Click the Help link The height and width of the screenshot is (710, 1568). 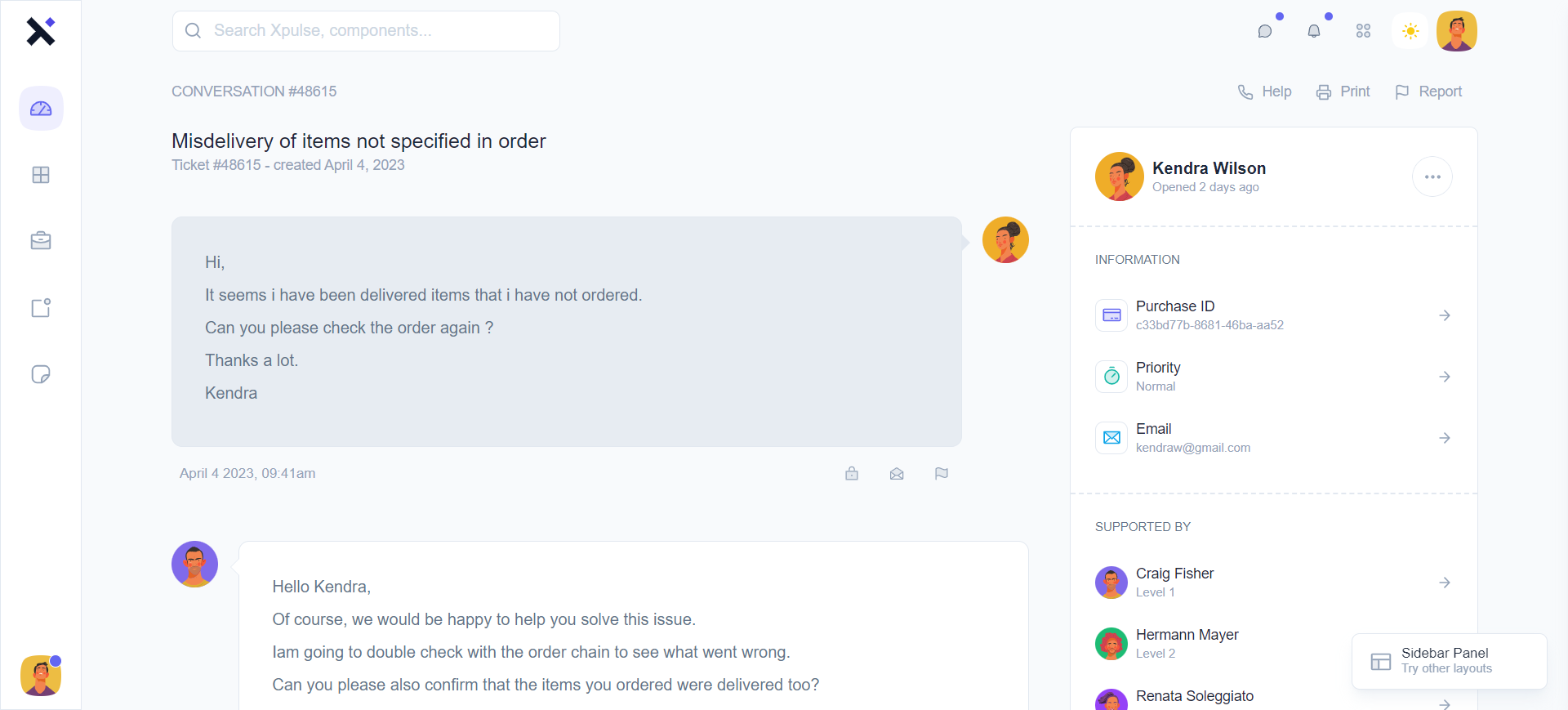click(1265, 92)
